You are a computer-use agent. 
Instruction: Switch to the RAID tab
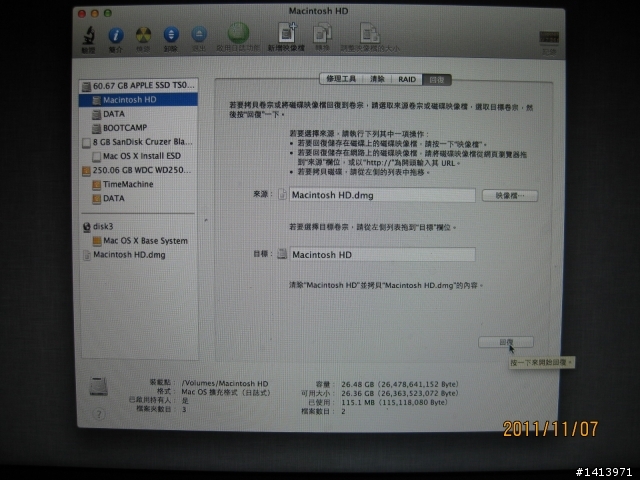tap(407, 79)
